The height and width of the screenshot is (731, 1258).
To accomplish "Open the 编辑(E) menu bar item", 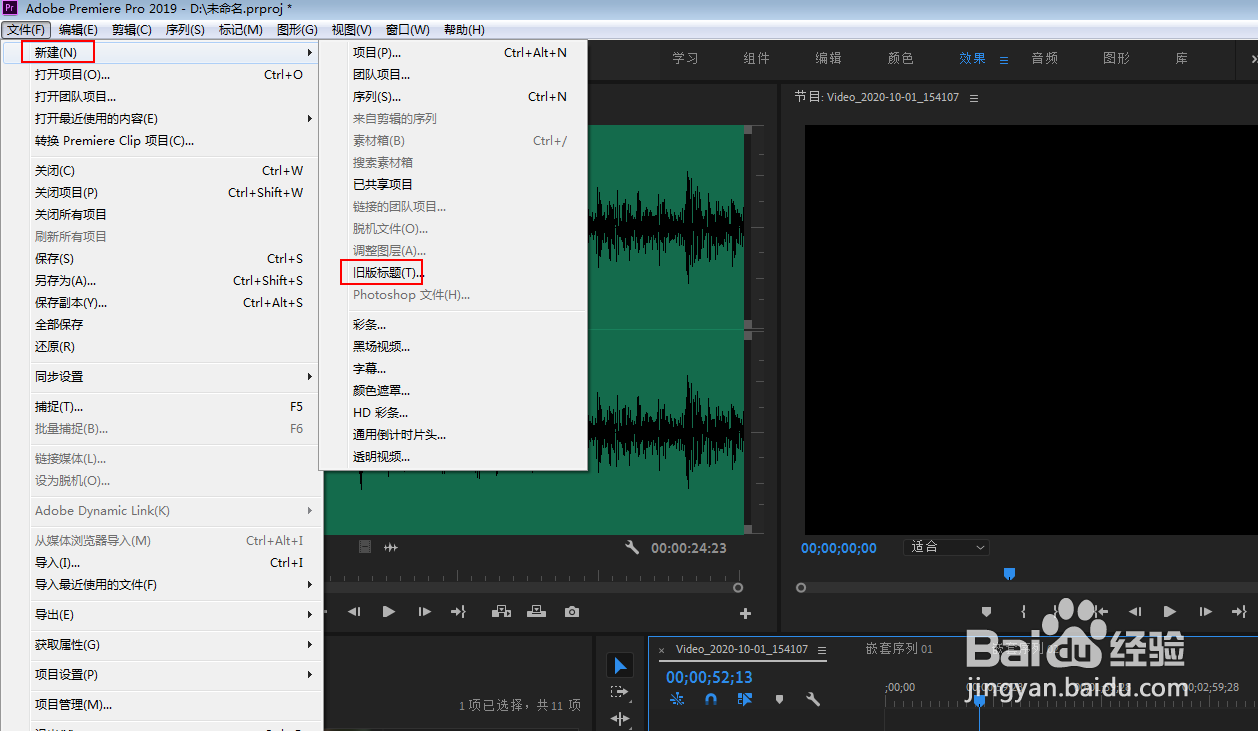I will coord(78,30).
